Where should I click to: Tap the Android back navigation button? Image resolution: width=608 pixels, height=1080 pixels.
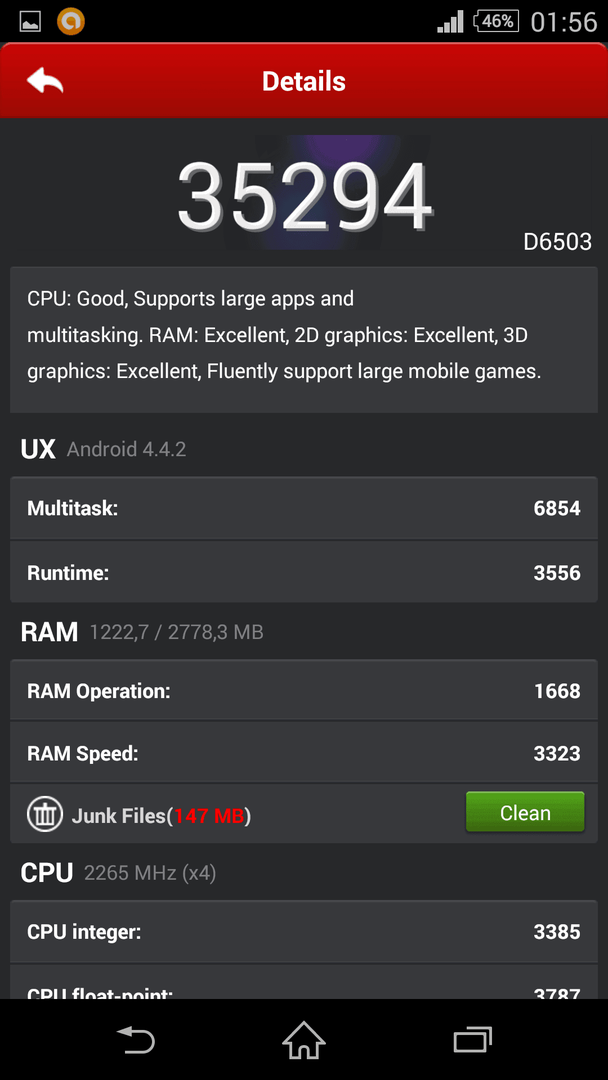[x=135, y=1039]
